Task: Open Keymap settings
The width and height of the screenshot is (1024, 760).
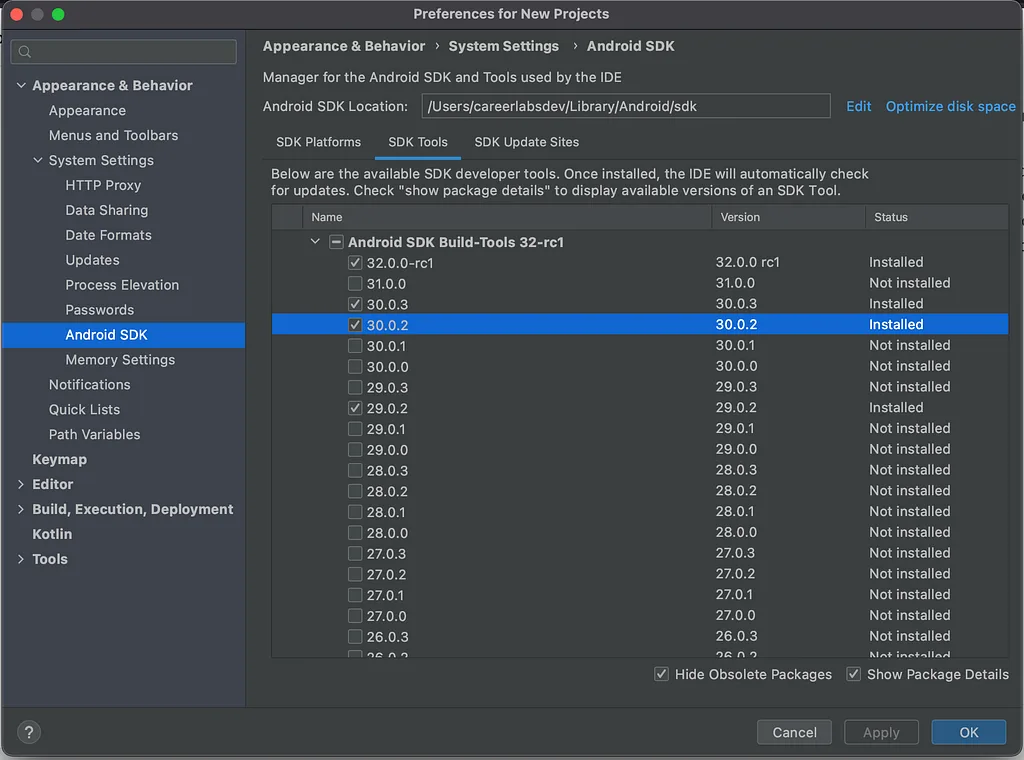Action: point(59,459)
